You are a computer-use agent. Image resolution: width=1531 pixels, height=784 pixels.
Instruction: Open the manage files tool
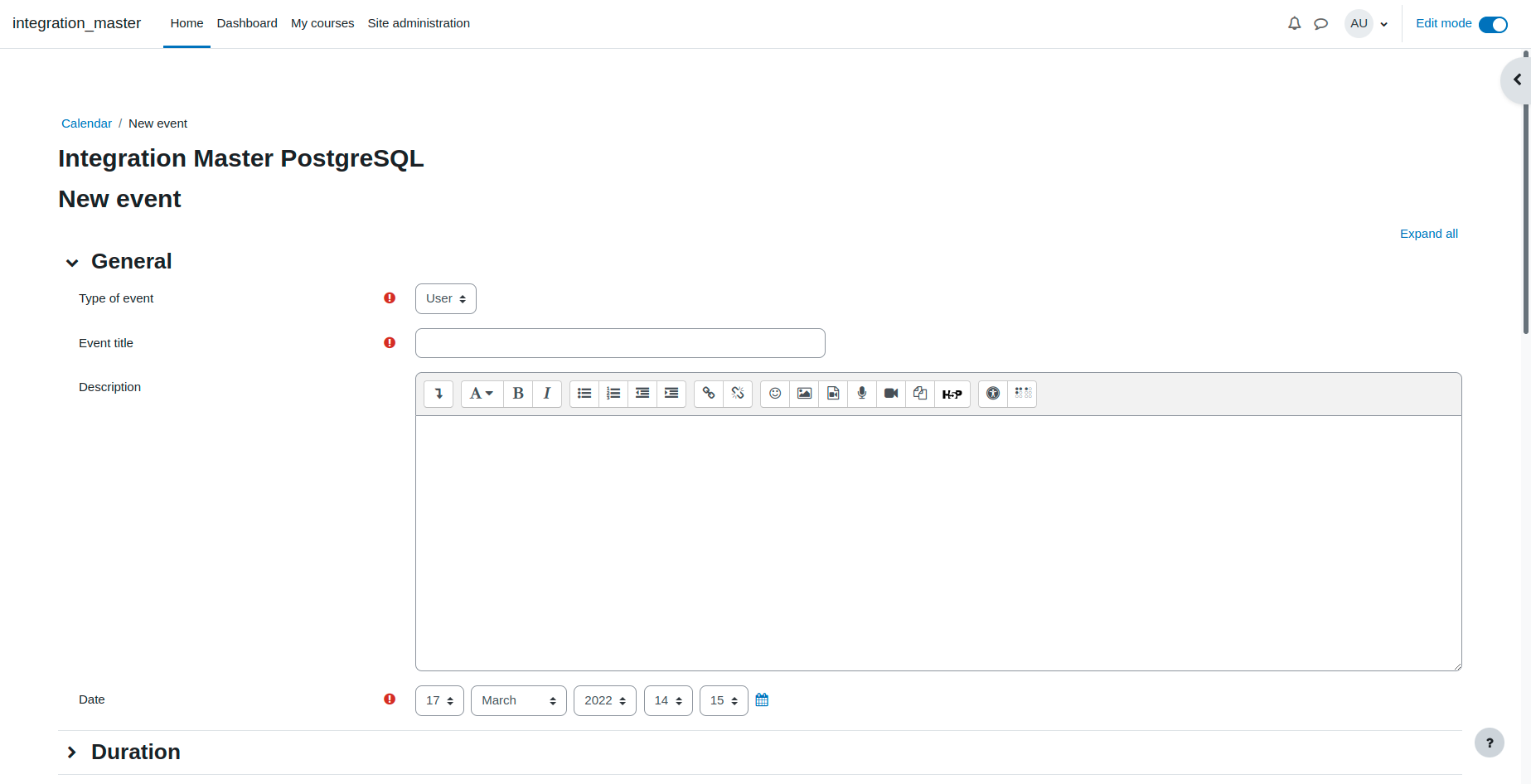[x=920, y=394]
